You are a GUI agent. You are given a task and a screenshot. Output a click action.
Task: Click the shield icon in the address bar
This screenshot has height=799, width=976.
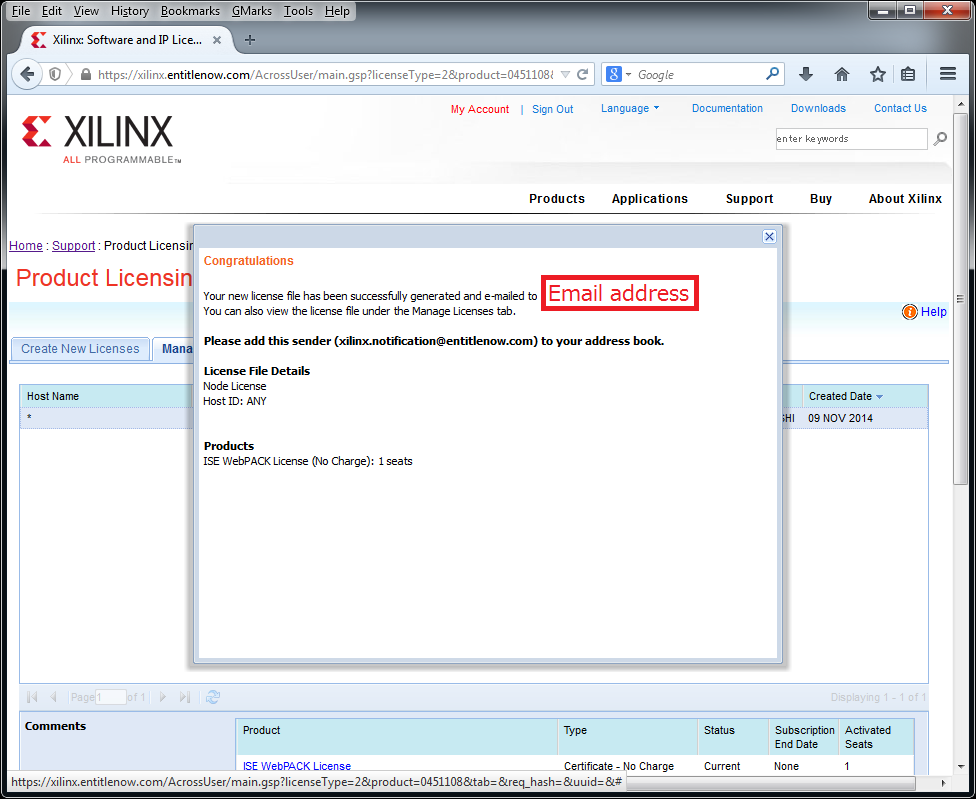(x=55, y=75)
